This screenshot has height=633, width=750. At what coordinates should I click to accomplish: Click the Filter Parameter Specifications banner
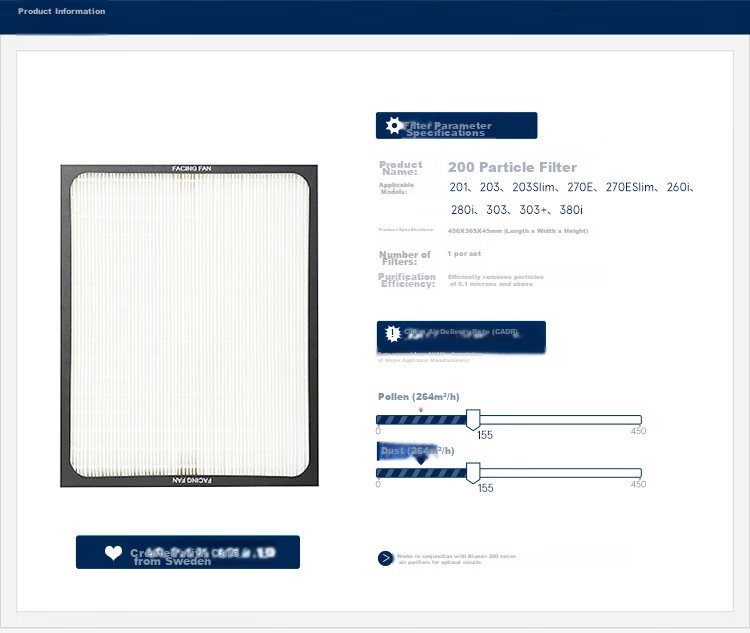click(456, 125)
